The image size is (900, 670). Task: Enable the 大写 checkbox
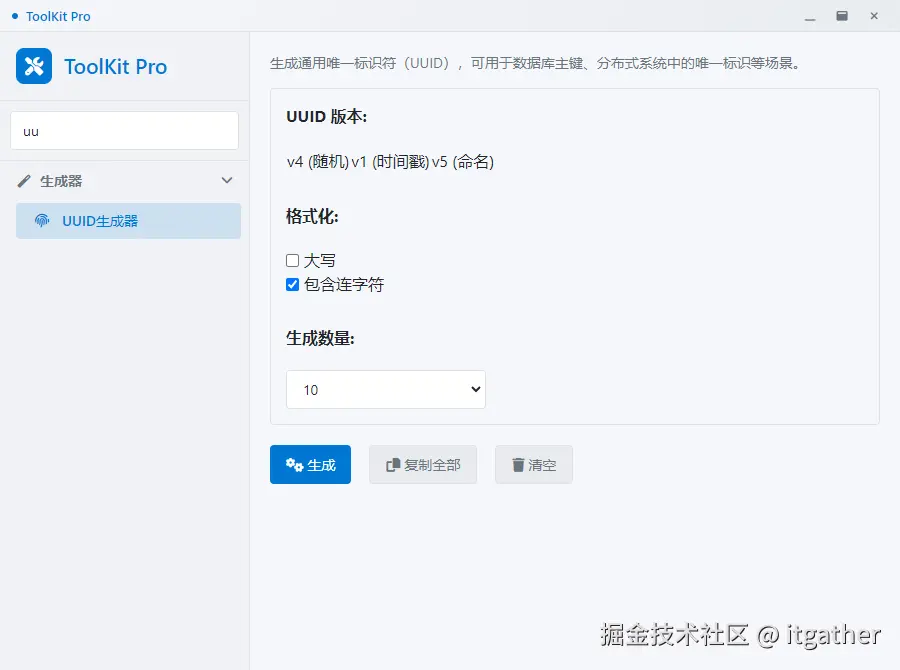tap(291, 259)
